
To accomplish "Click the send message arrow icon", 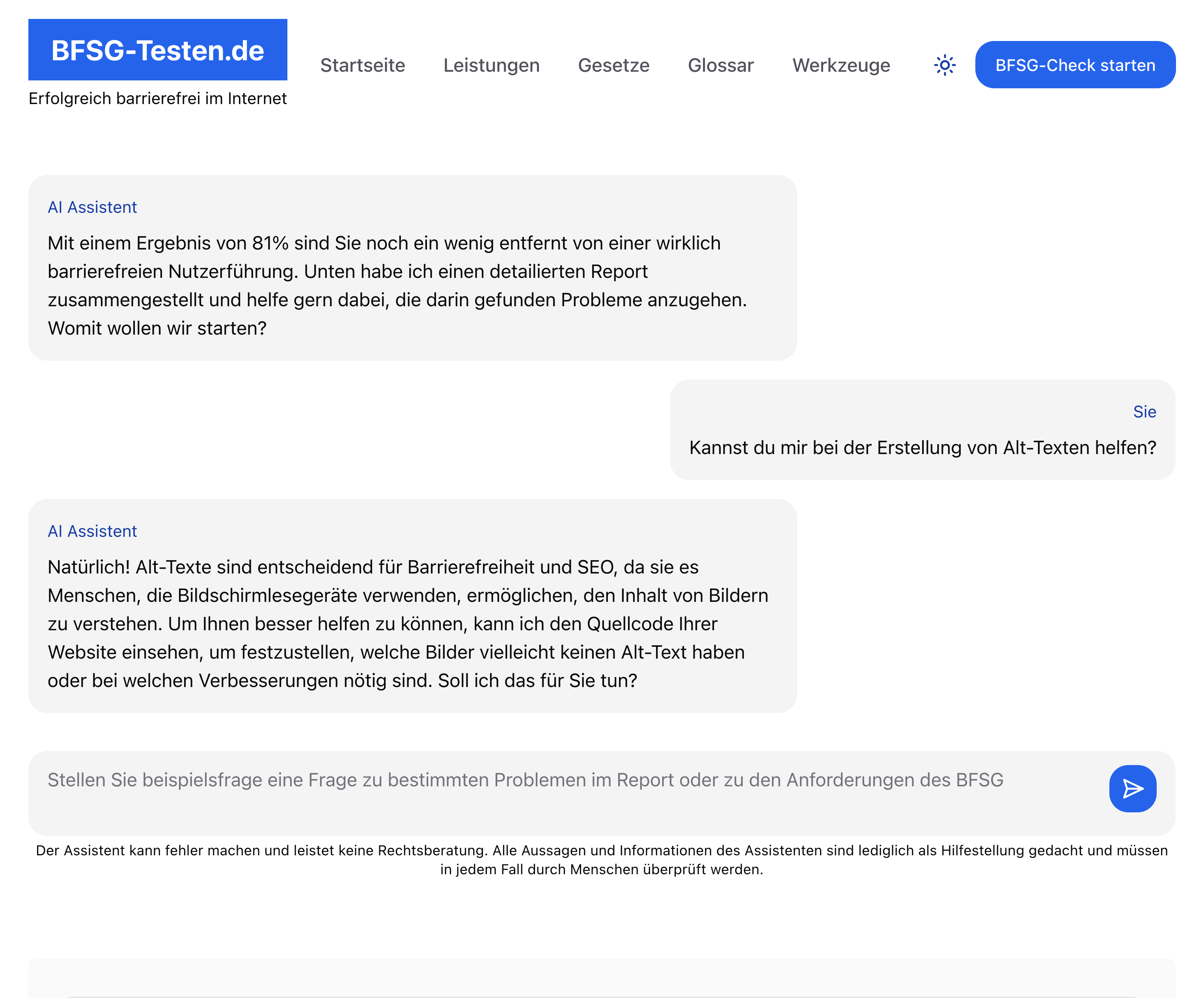I will tap(1132, 788).
